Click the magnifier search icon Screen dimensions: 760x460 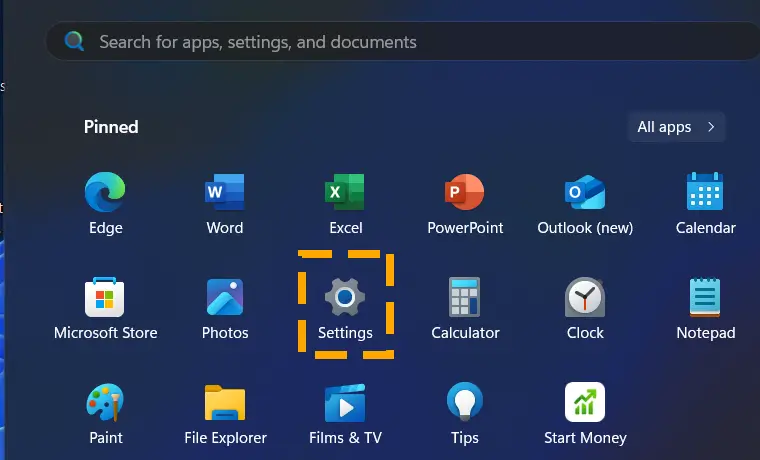(74, 41)
